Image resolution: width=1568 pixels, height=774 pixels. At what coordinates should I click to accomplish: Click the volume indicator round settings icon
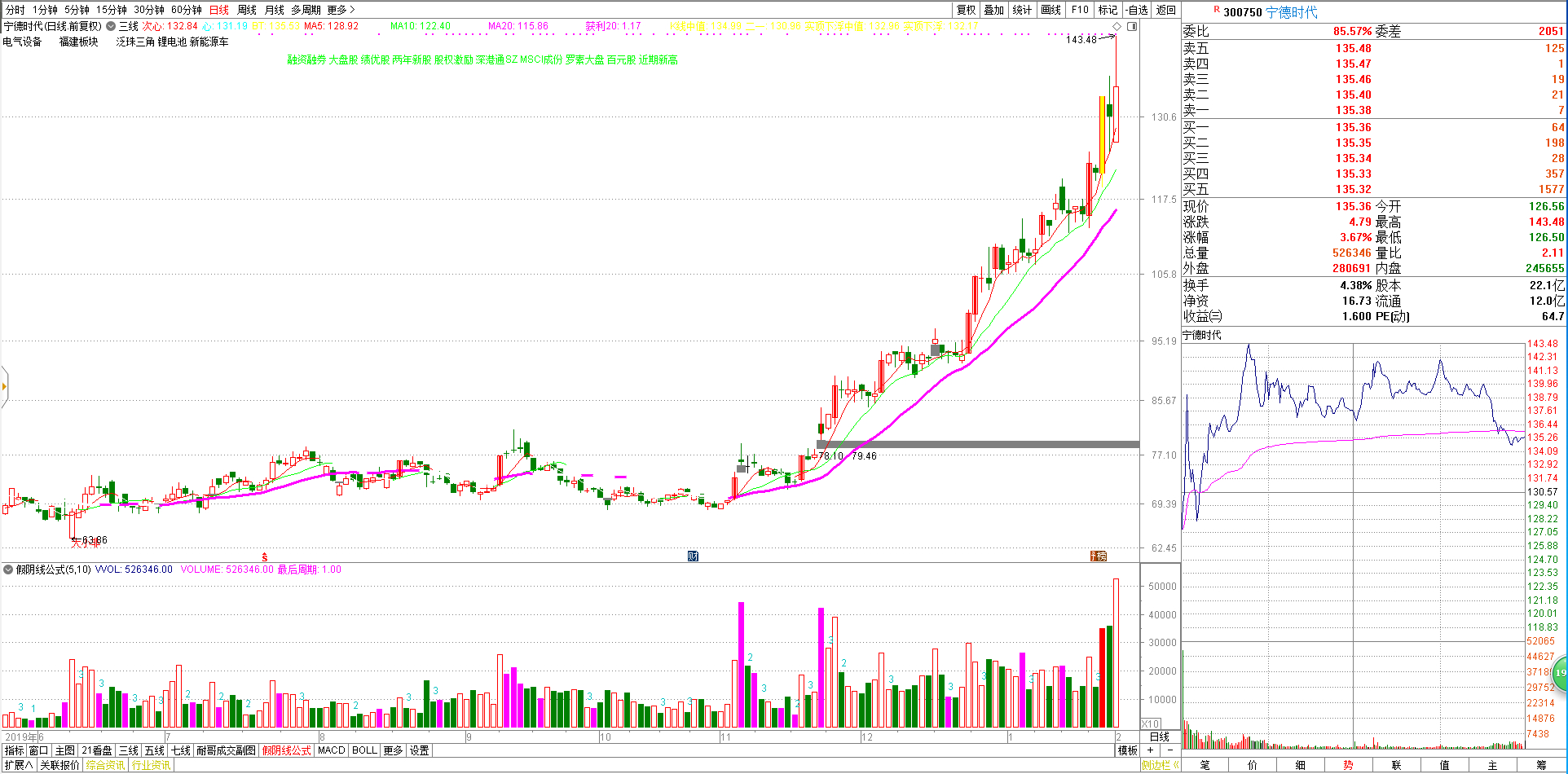pos(8,570)
